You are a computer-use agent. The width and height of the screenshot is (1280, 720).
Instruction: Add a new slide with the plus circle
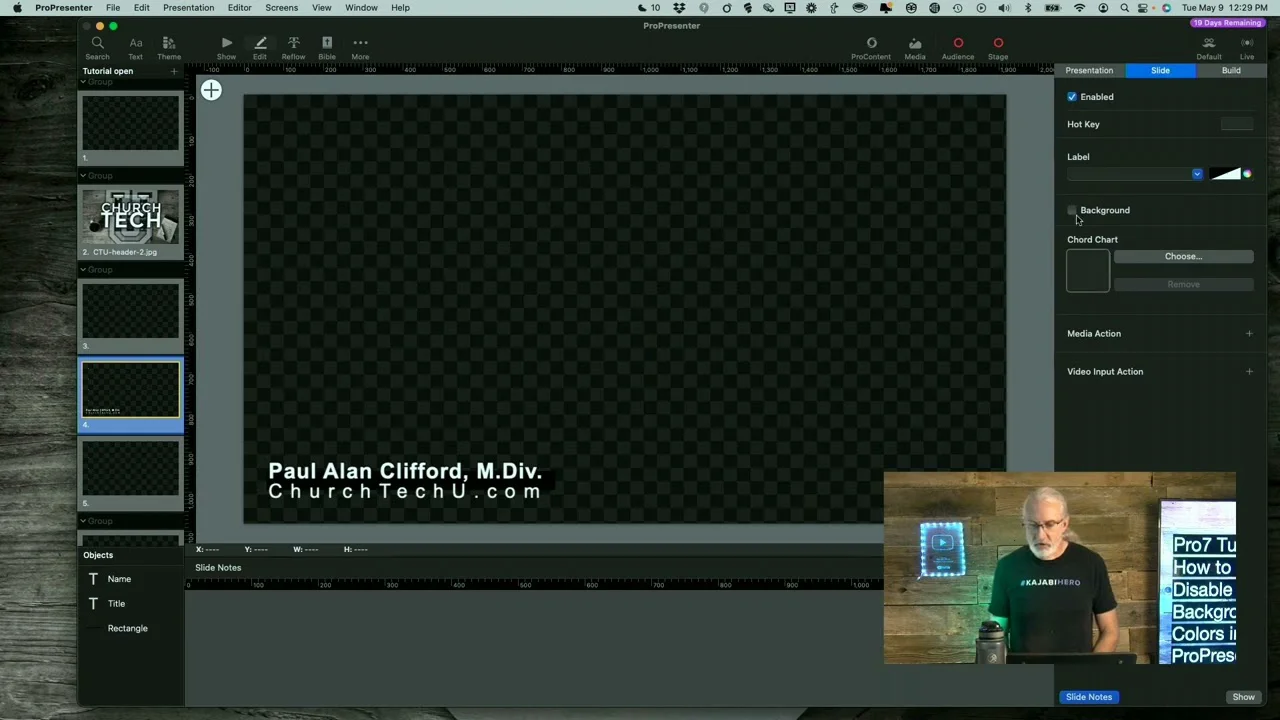coord(211,91)
